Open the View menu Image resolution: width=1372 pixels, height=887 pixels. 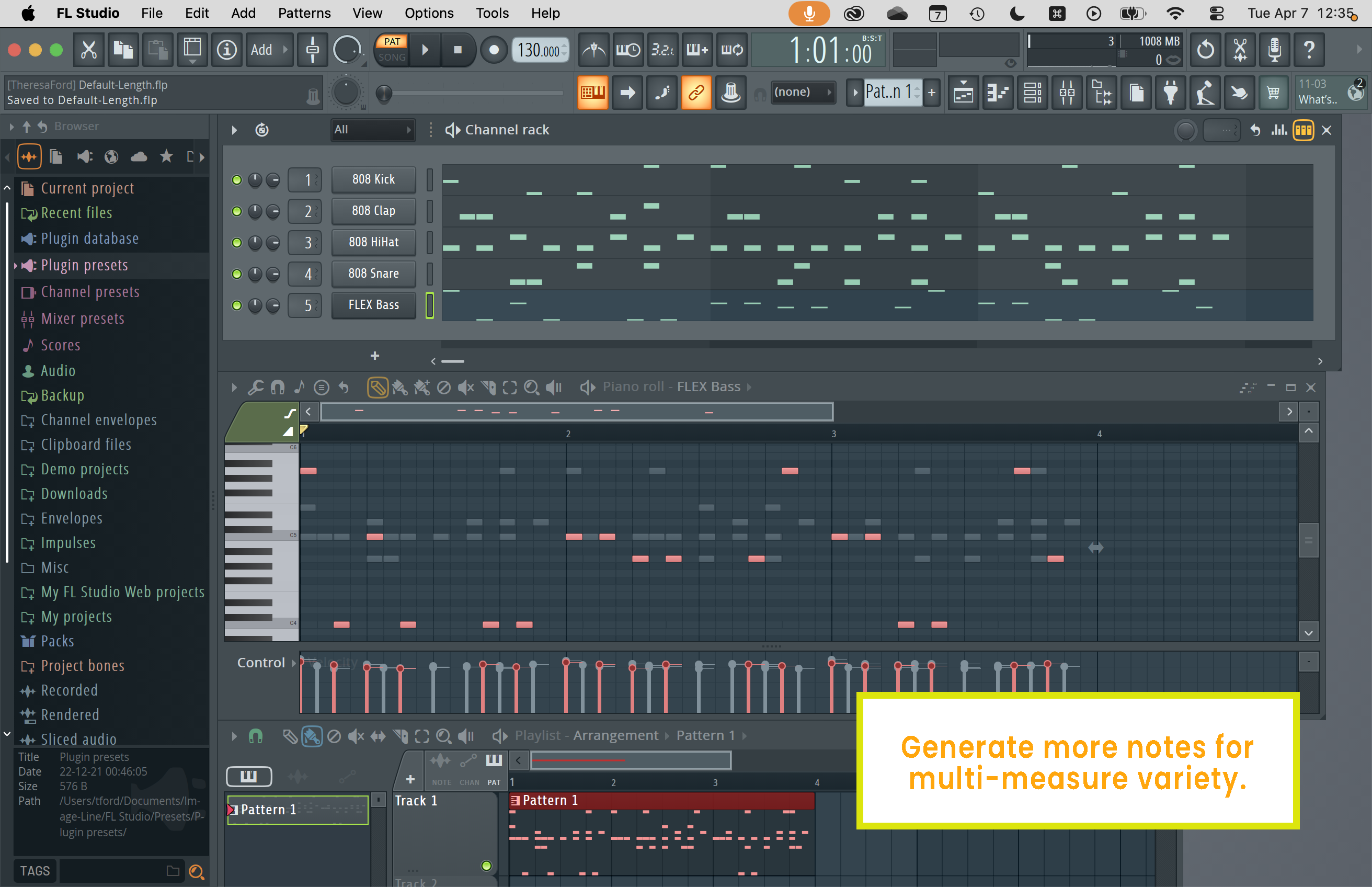367,13
